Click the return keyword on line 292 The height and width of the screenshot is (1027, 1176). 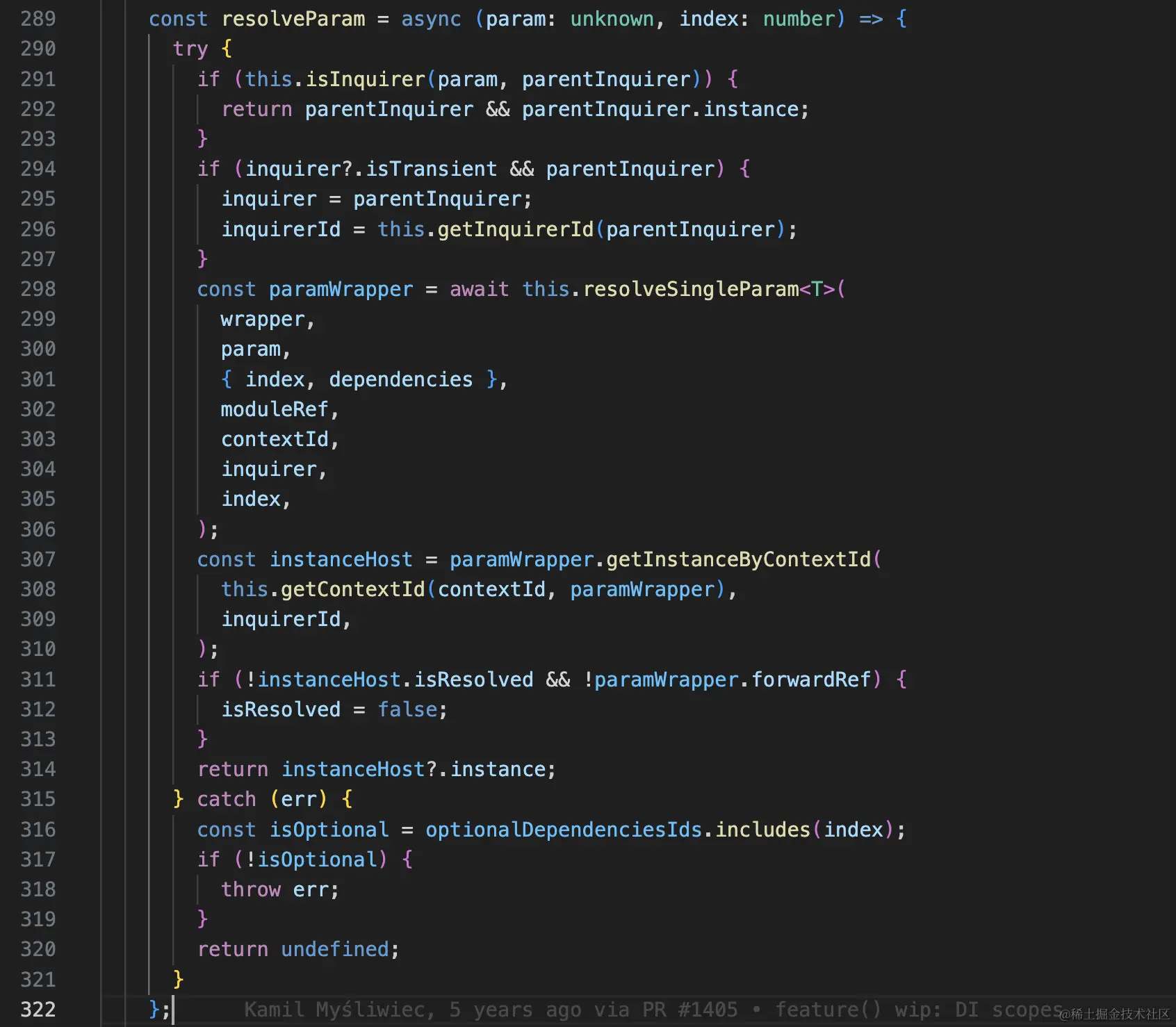pyautogui.click(x=257, y=109)
